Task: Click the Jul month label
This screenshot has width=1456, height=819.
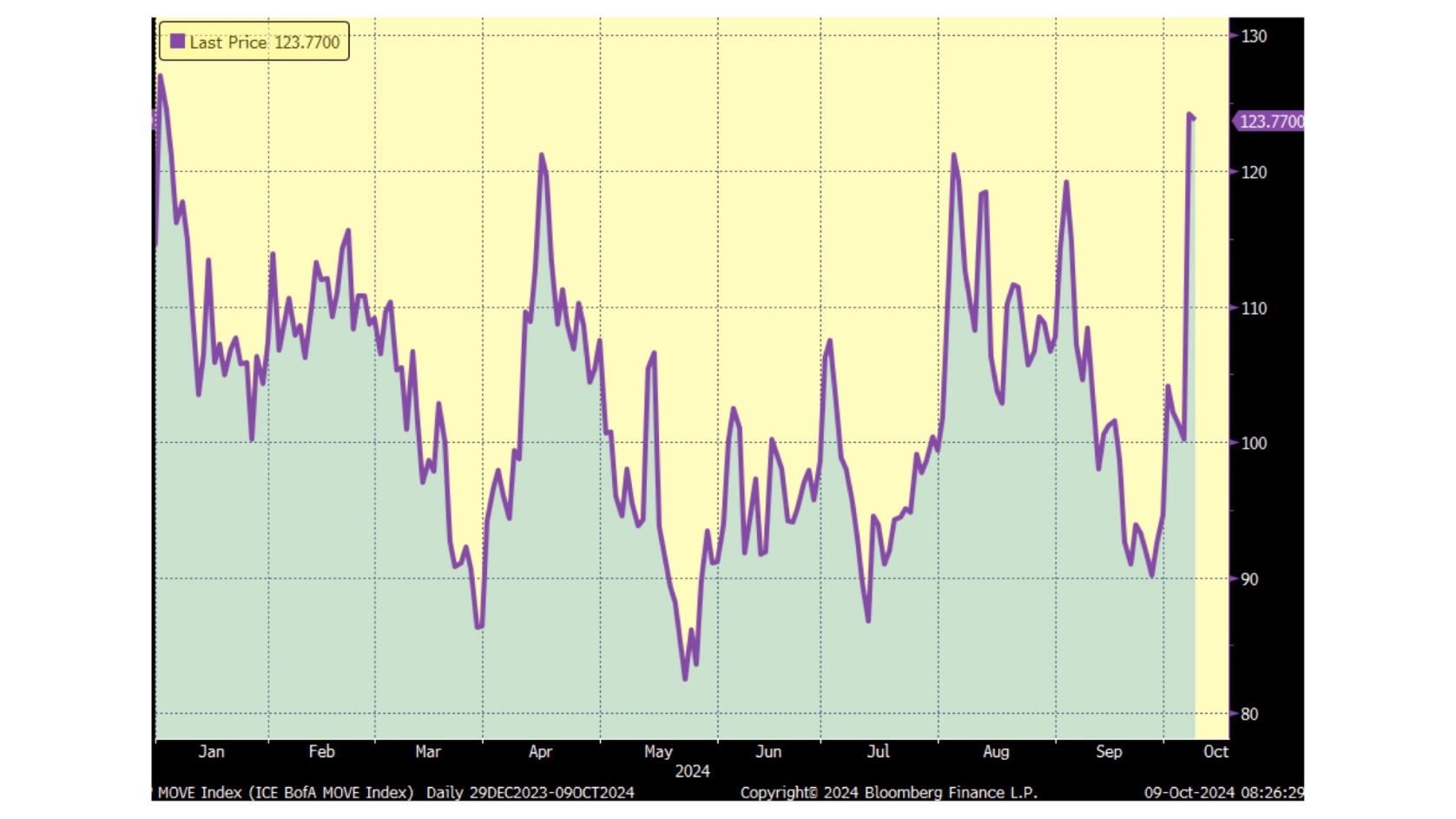Action: point(878,751)
